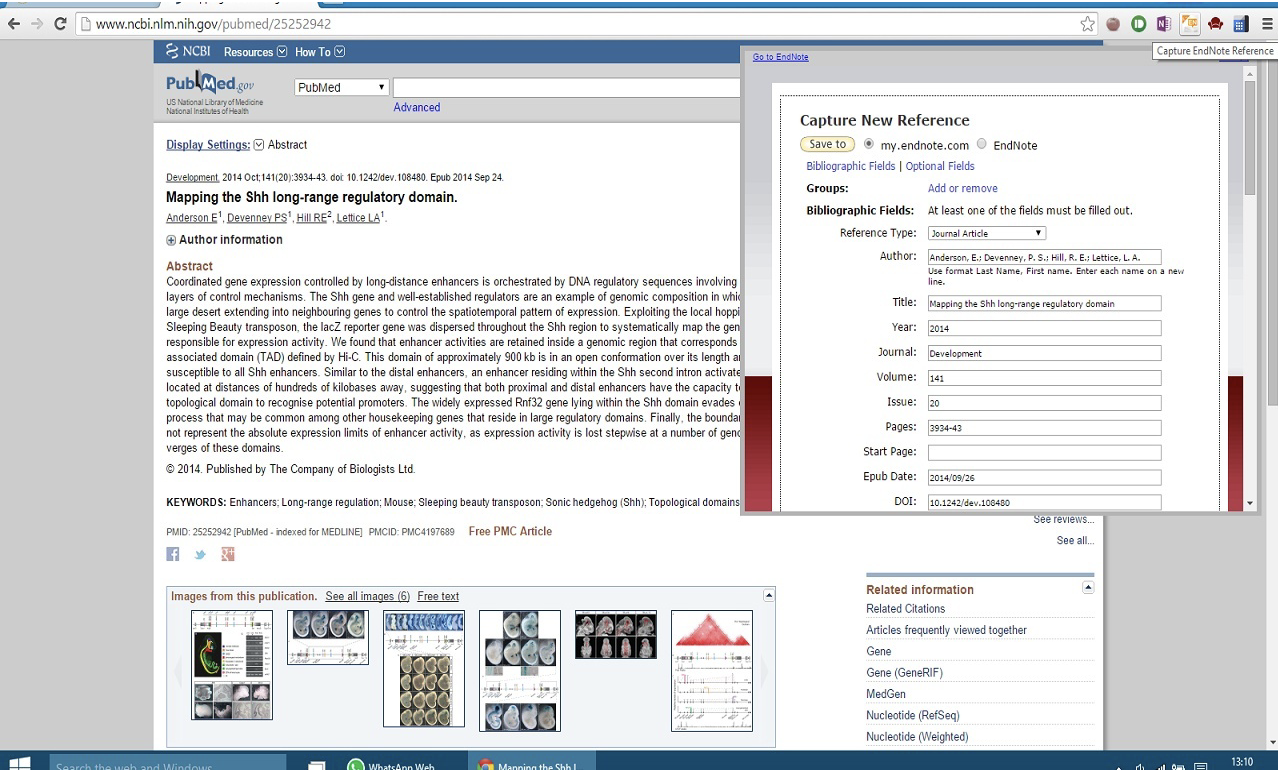Click the See reviews... link

(x=1063, y=520)
